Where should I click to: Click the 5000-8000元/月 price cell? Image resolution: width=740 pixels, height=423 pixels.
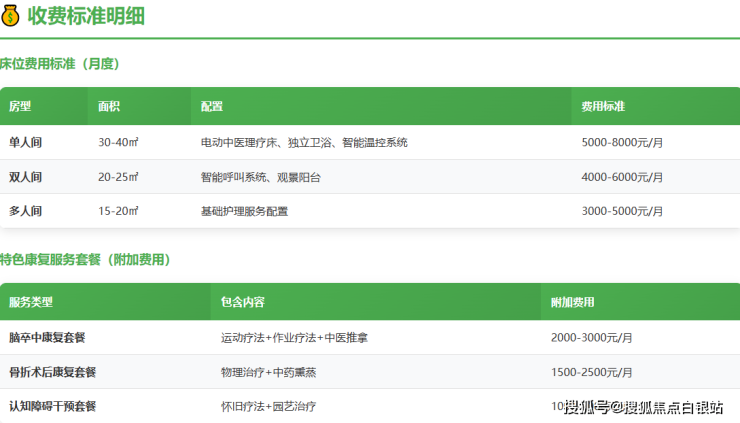[x=621, y=143]
